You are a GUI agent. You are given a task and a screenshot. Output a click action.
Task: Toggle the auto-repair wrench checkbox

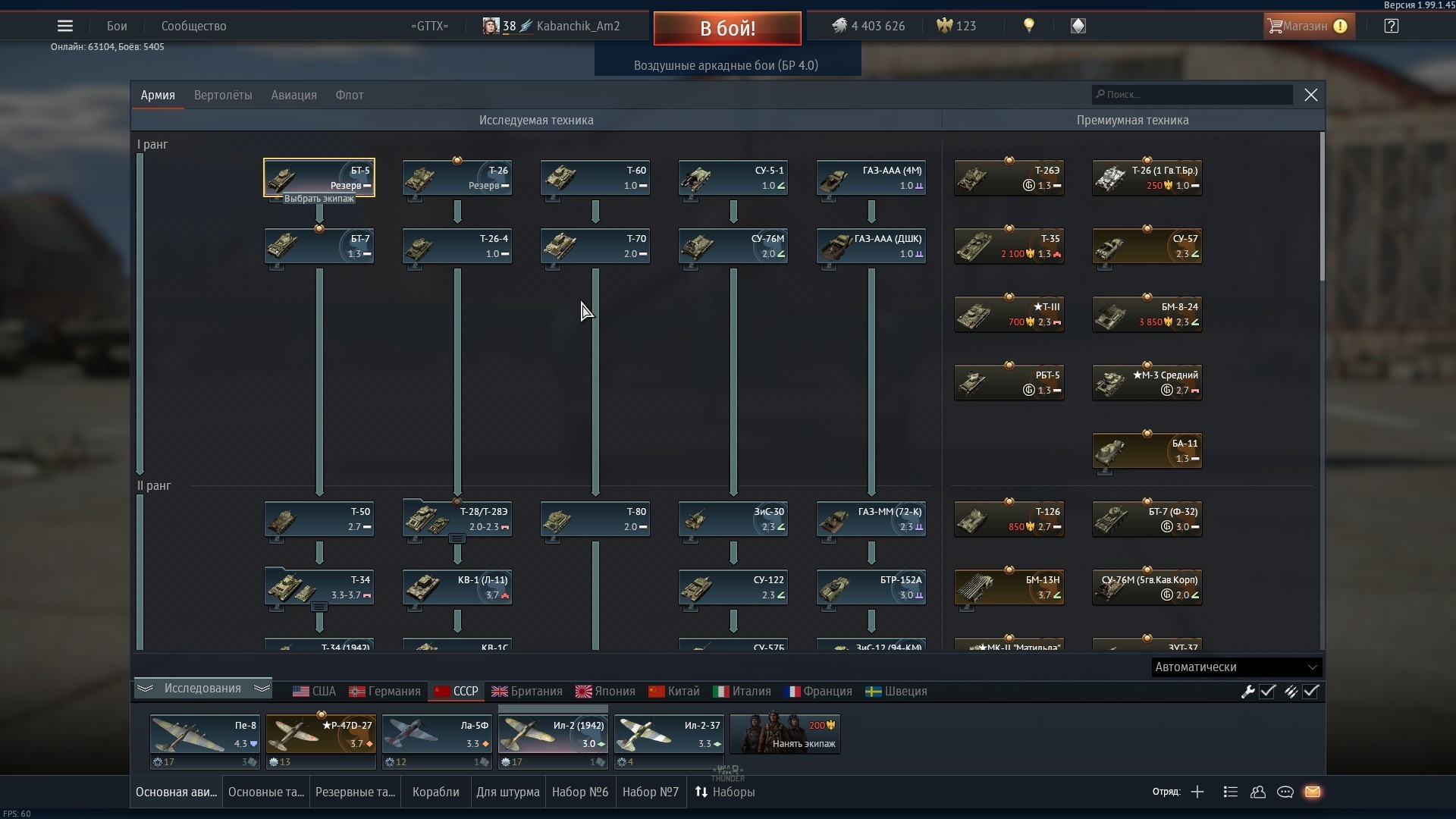click(1267, 691)
